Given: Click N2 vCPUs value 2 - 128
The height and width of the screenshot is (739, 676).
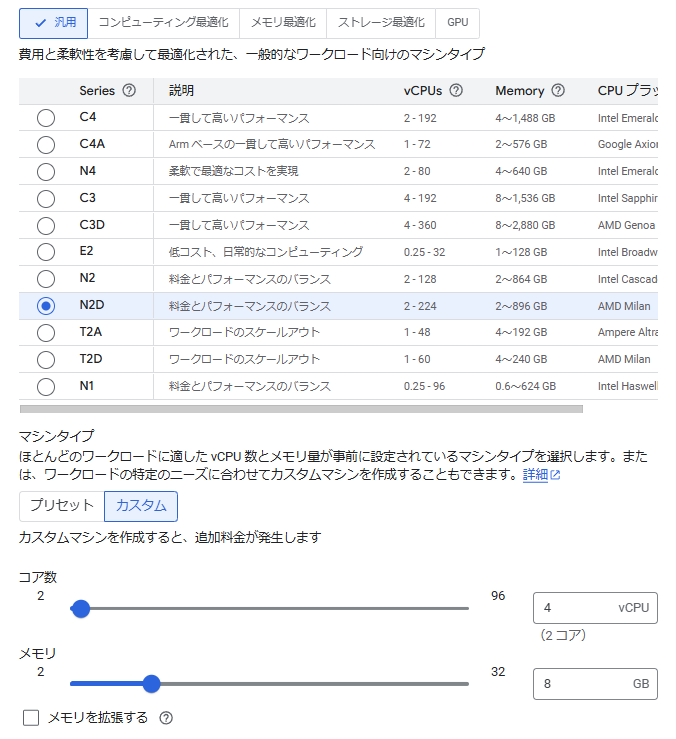Looking at the screenshot, I should point(420,279).
